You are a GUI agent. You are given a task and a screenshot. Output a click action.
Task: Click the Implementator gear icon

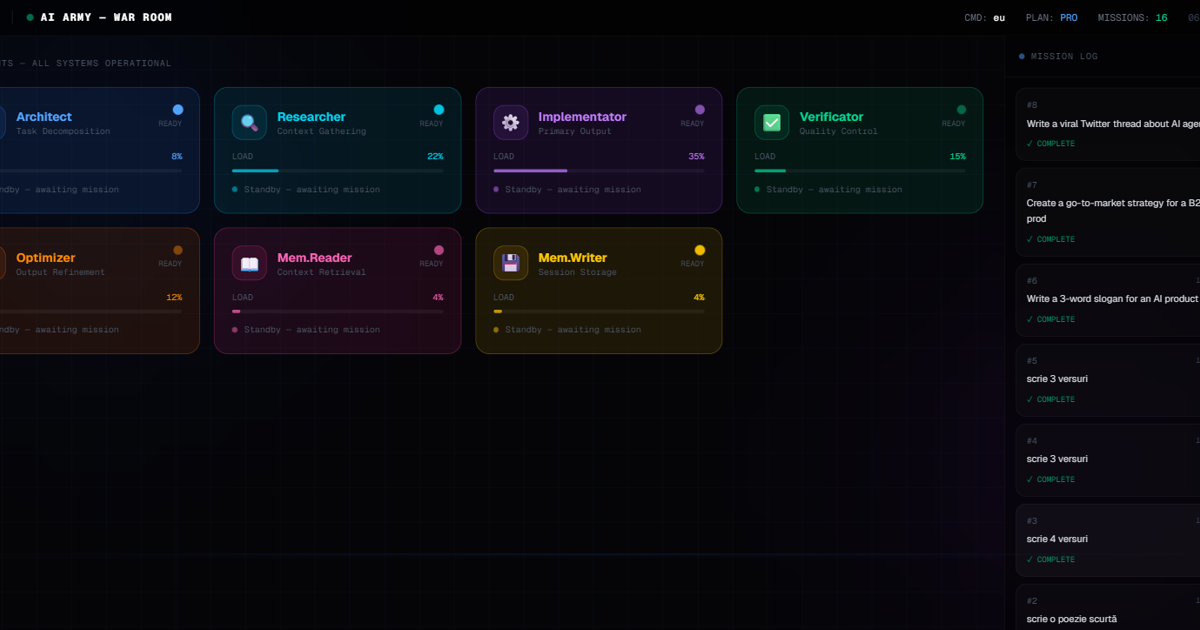[510, 122]
